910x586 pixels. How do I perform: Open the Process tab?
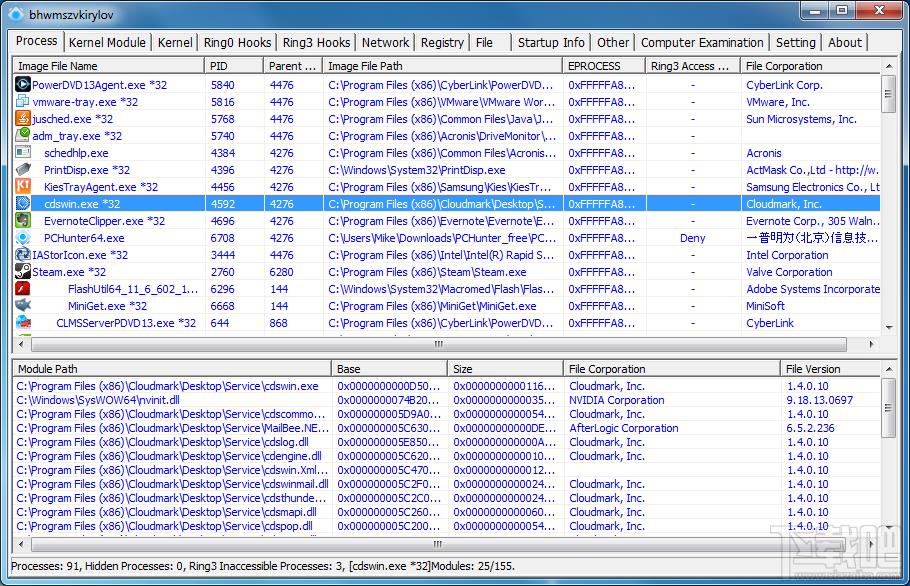click(37, 41)
